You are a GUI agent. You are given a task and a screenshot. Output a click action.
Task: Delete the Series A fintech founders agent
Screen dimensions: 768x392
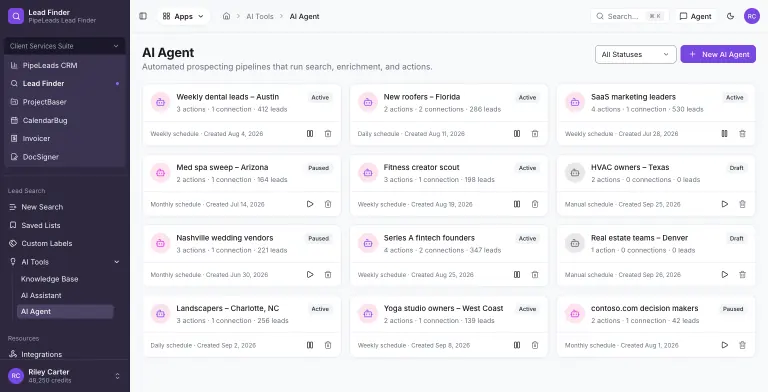point(535,274)
